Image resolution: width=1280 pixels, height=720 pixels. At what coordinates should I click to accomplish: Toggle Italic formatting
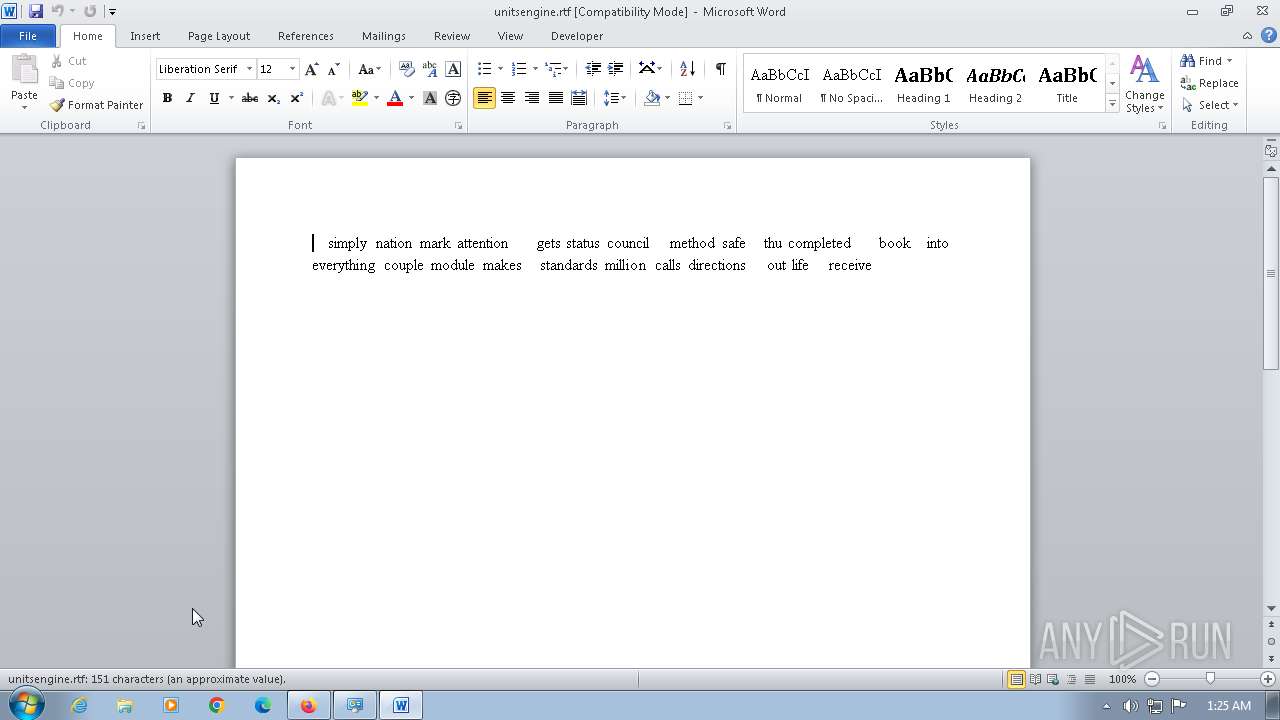190,98
